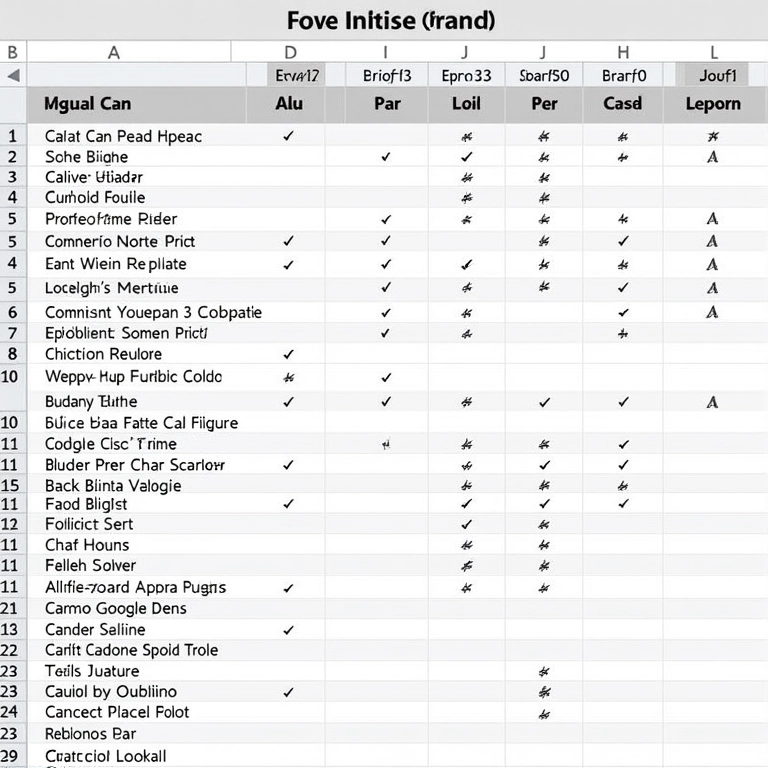The image size is (768, 768).
Task: Click the Par mark in Codgle Cisc' Trime row
Action: [x=386, y=444]
